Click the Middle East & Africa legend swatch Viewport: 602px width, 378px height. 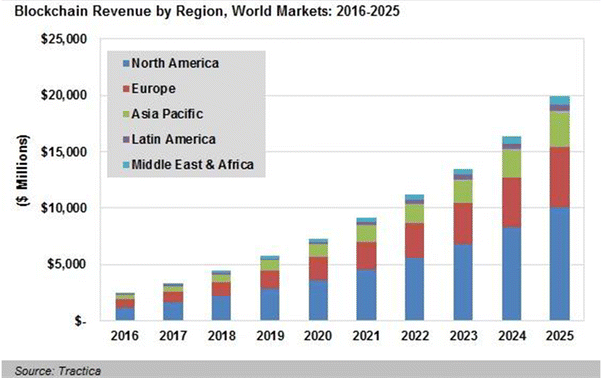click(126, 165)
